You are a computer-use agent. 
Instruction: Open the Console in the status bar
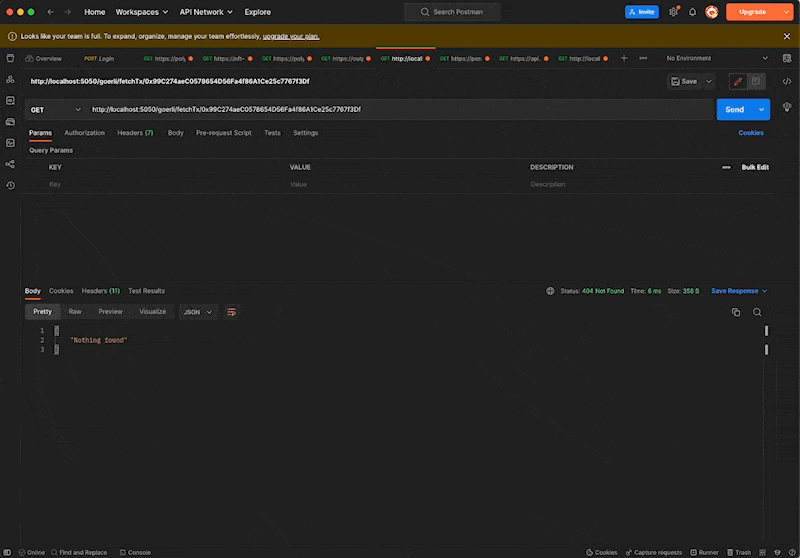135,552
